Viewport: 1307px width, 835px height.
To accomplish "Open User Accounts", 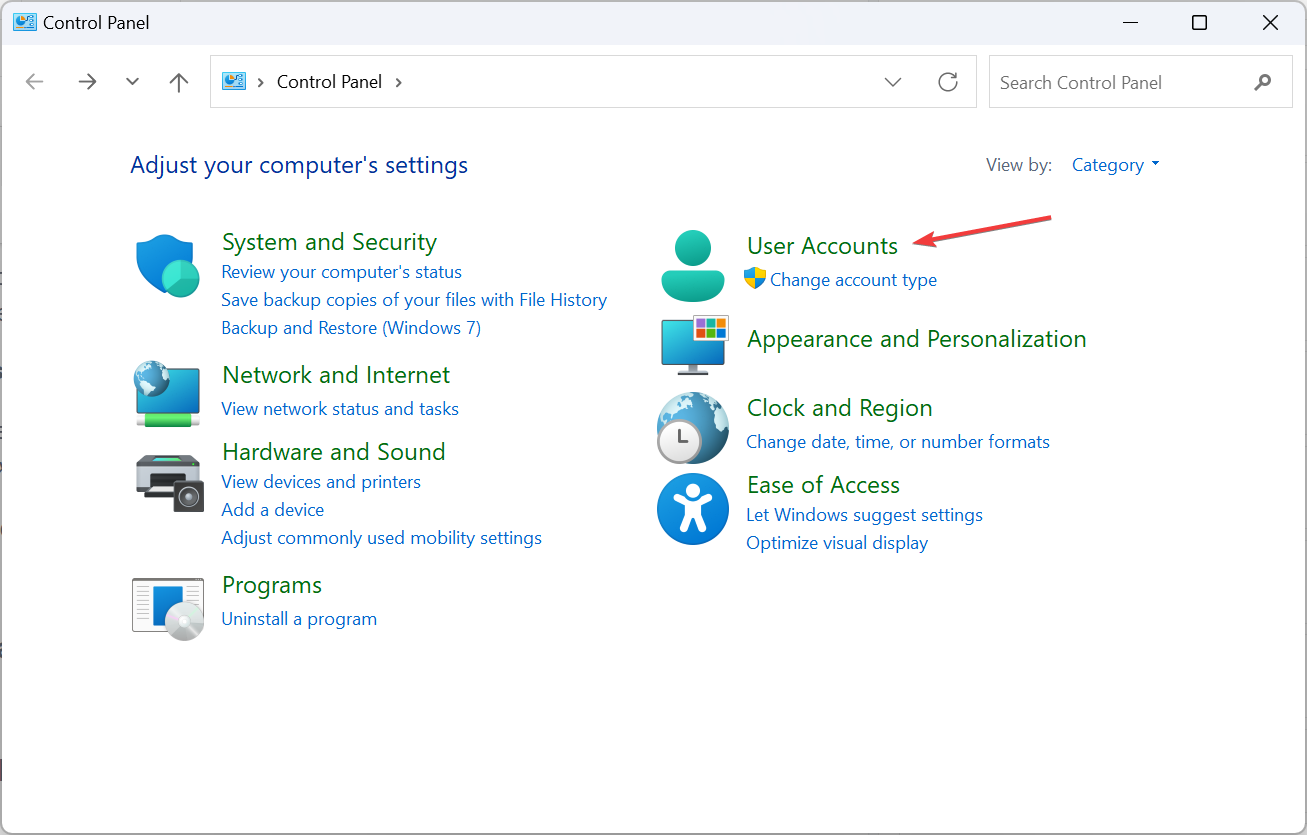I will (822, 246).
